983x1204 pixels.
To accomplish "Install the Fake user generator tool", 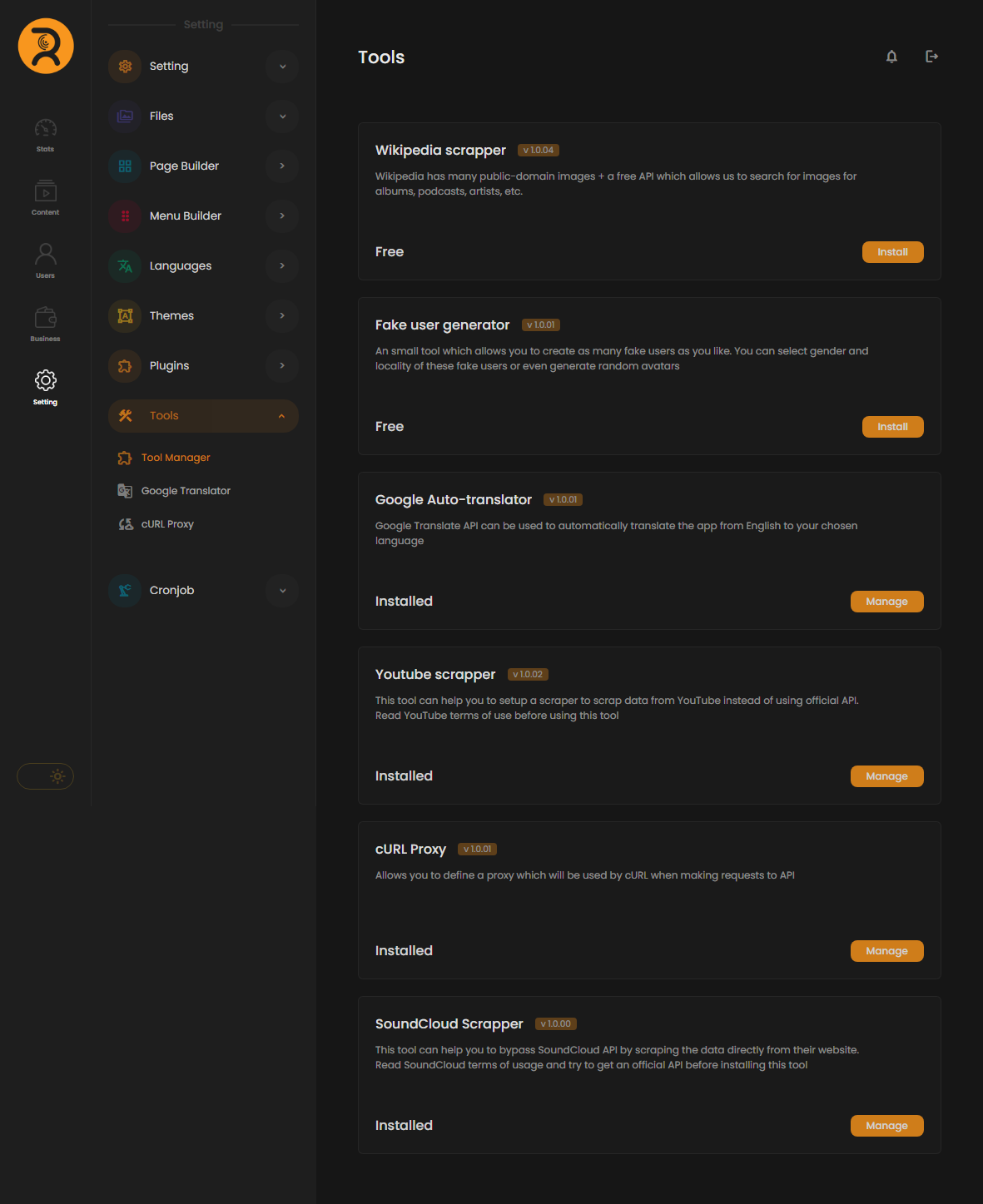I will [892, 427].
